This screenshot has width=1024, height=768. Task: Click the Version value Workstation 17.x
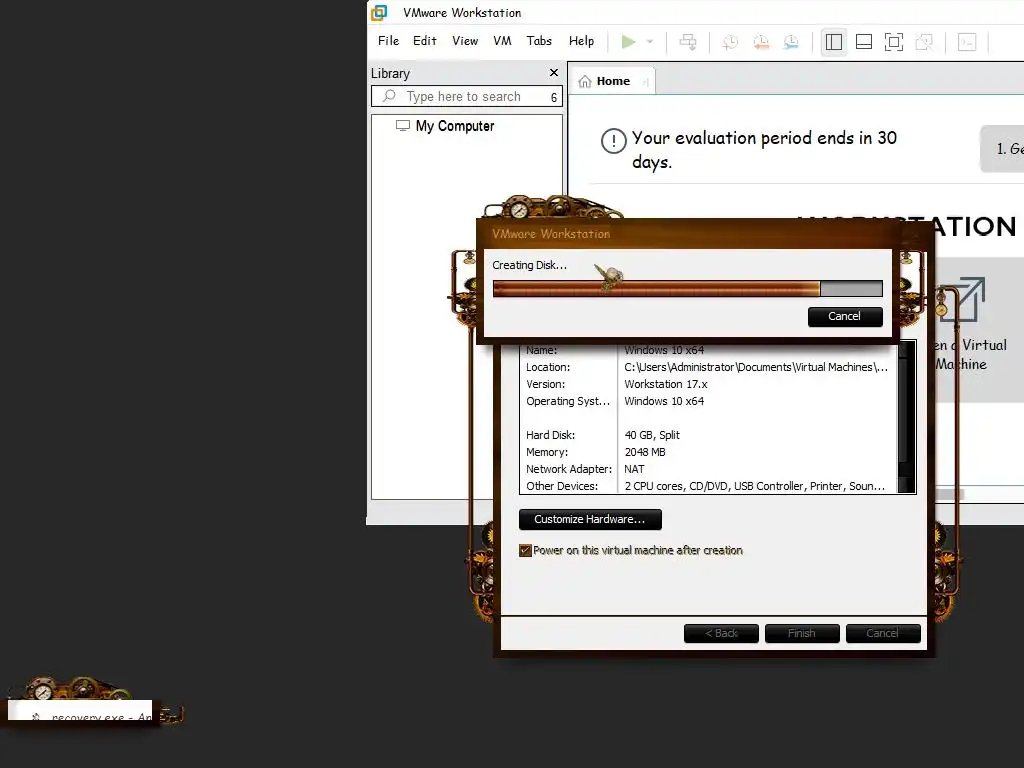coord(665,384)
